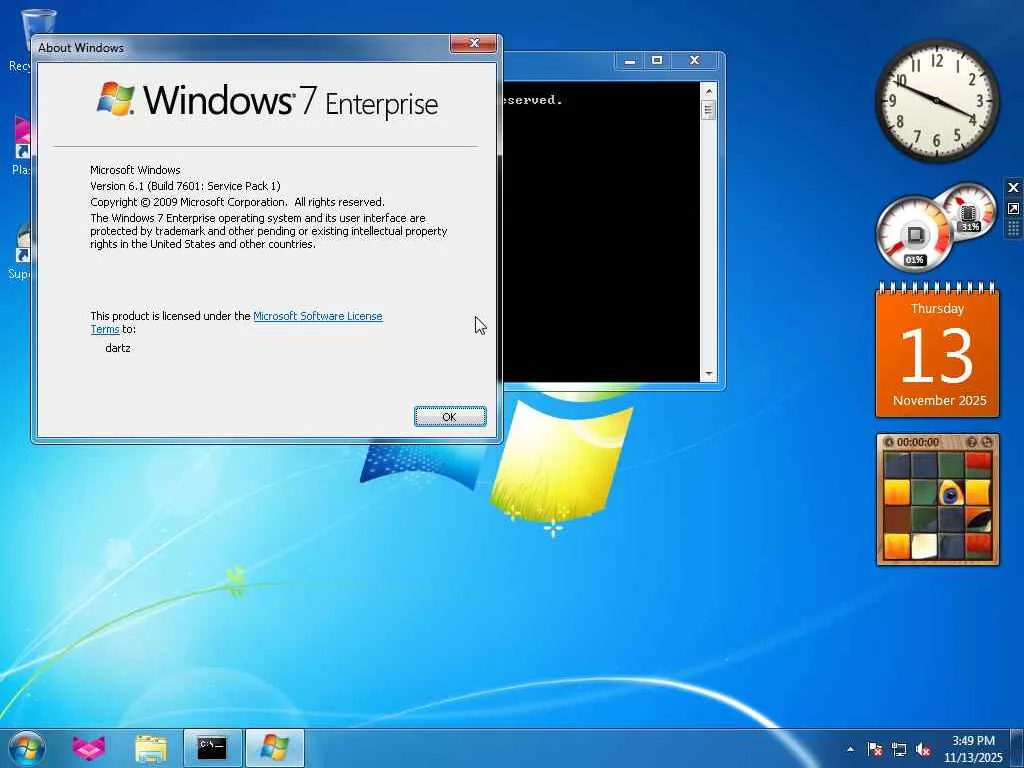Click the CPU meter gauge showing 01%

click(914, 234)
